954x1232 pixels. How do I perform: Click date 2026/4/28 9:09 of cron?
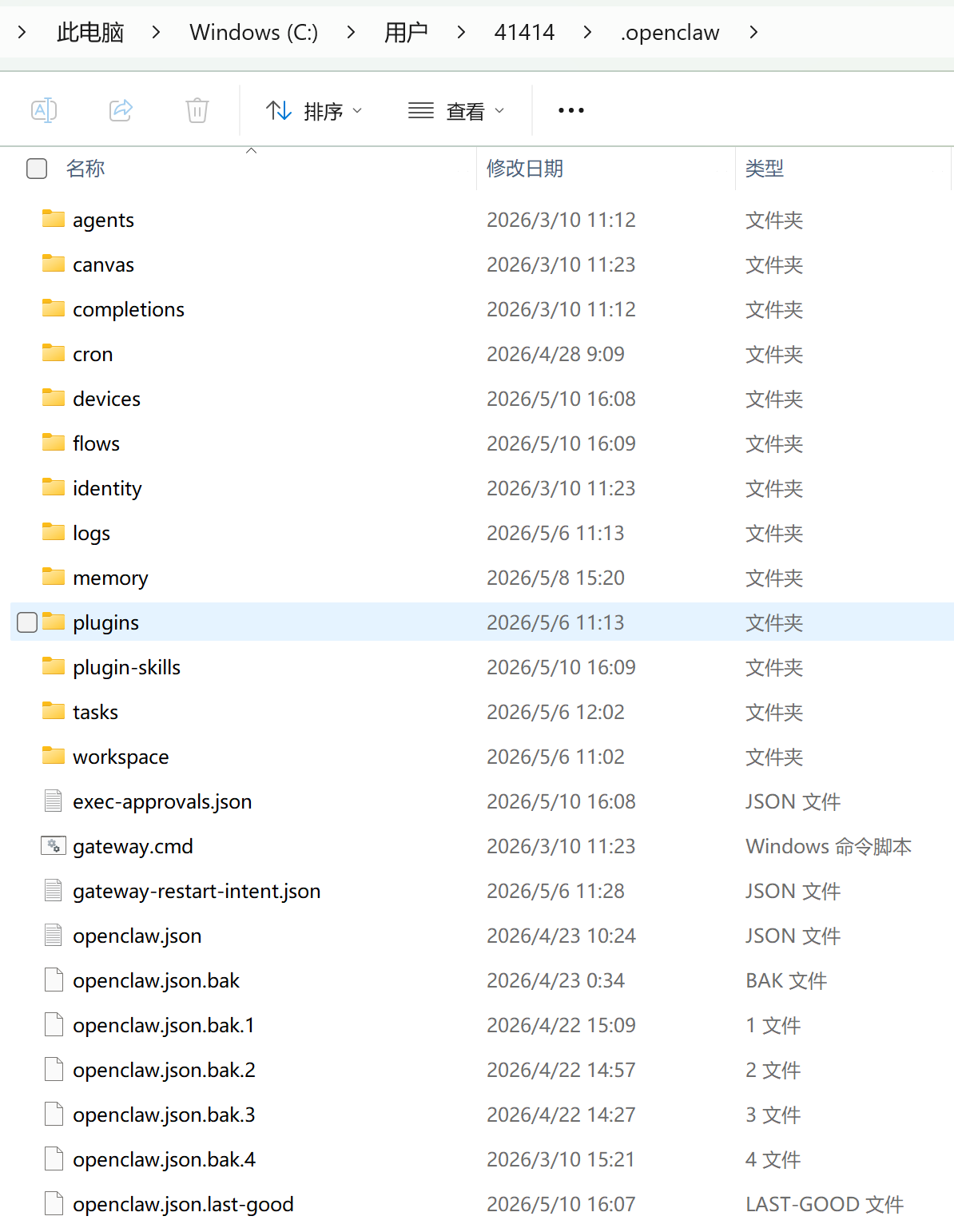[x=555, y=354]
